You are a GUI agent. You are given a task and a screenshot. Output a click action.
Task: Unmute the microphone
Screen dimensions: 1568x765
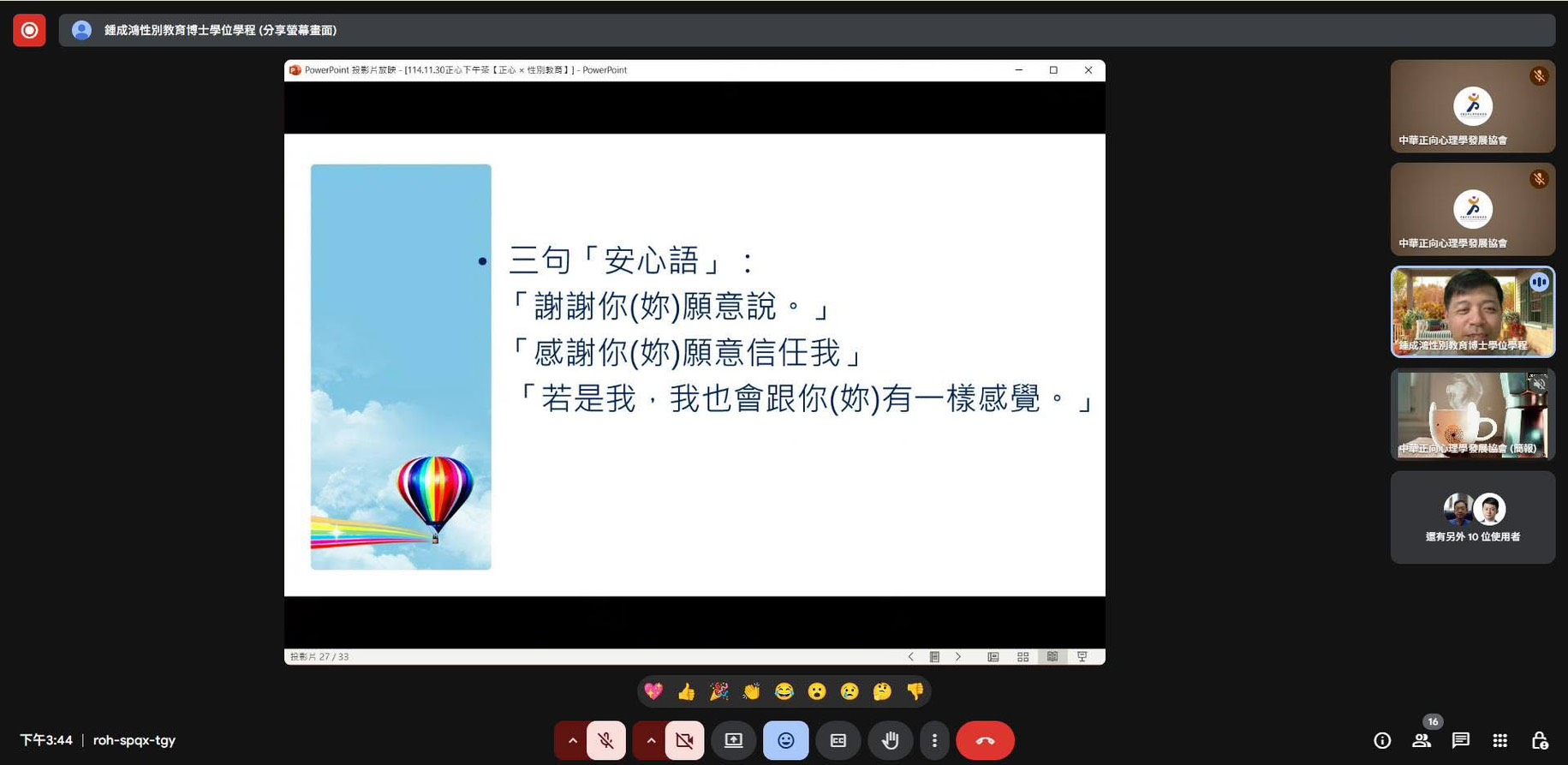click(605, 740)
